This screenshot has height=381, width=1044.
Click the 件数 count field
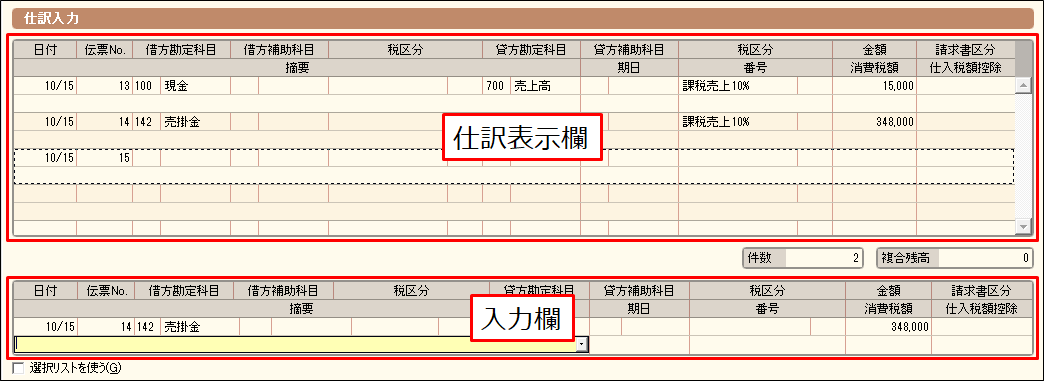[803, 258]
